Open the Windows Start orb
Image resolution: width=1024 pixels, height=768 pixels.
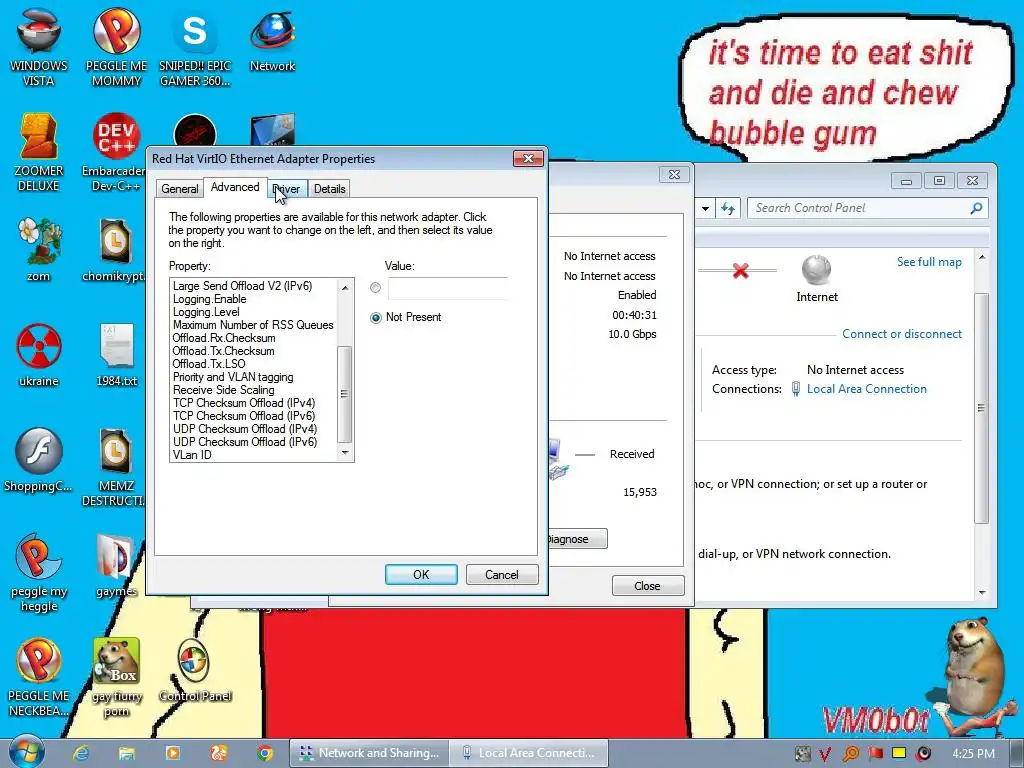27,752
